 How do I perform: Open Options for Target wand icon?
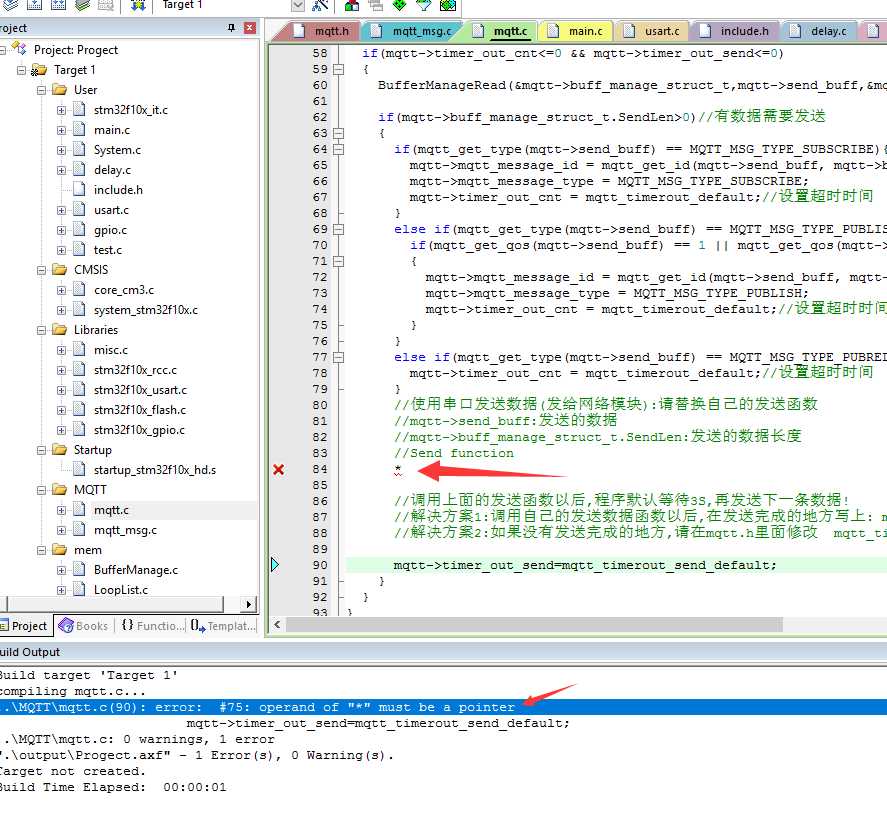coord(320,6)
